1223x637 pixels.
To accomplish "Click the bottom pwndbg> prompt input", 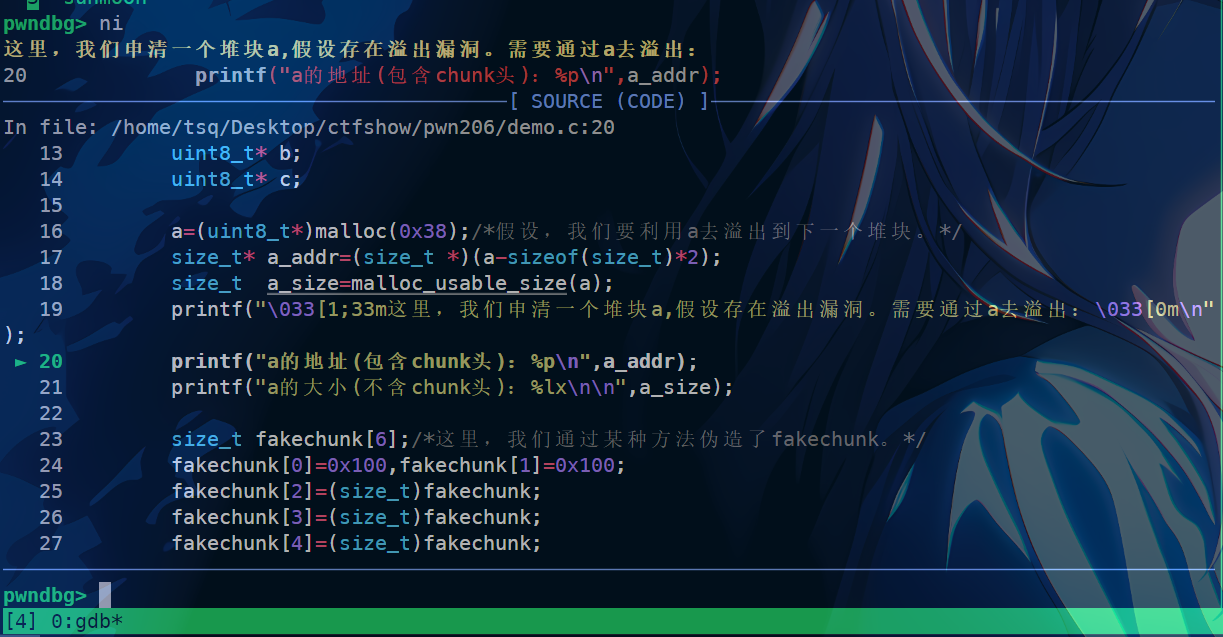I will [105, 595].
